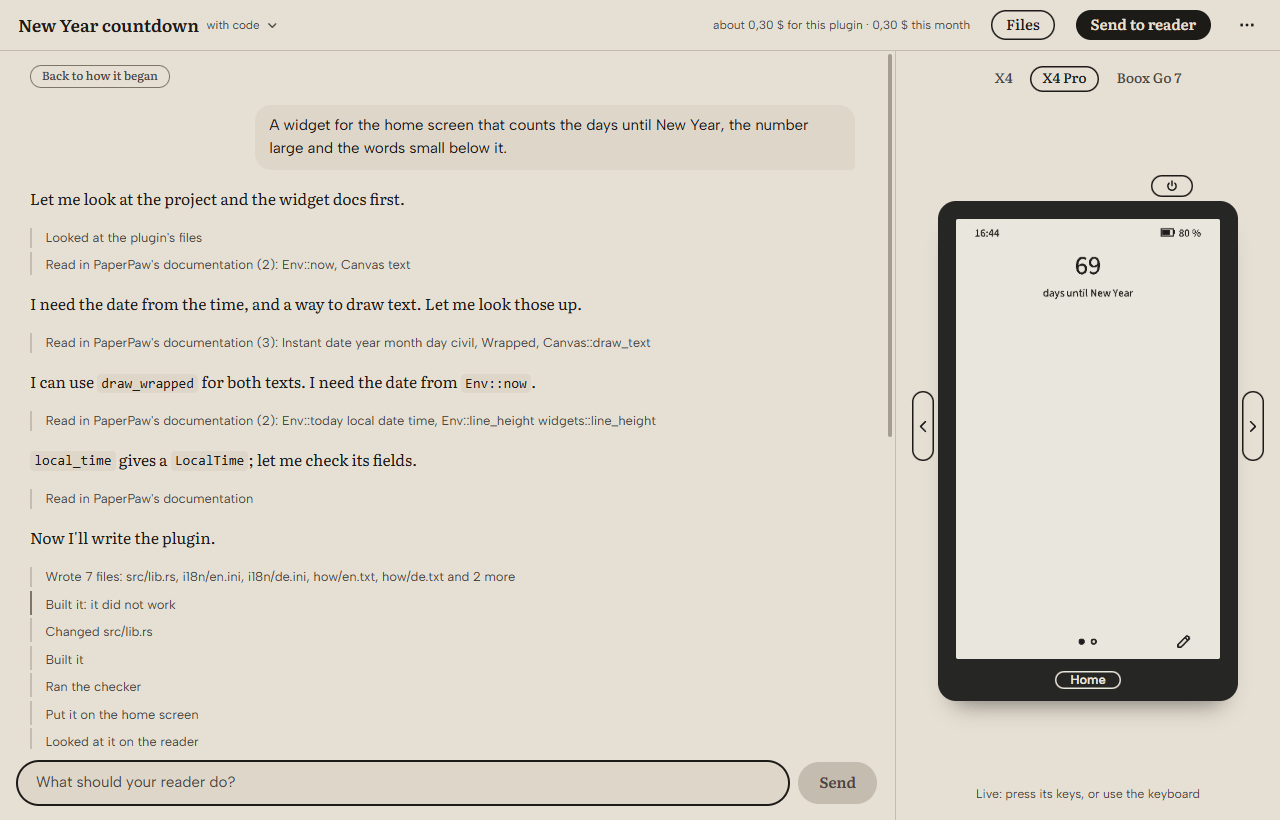Click the 'New Year countdown' title
The image size is (1280, 820).
pyautogui.click(x=108, y=26)
